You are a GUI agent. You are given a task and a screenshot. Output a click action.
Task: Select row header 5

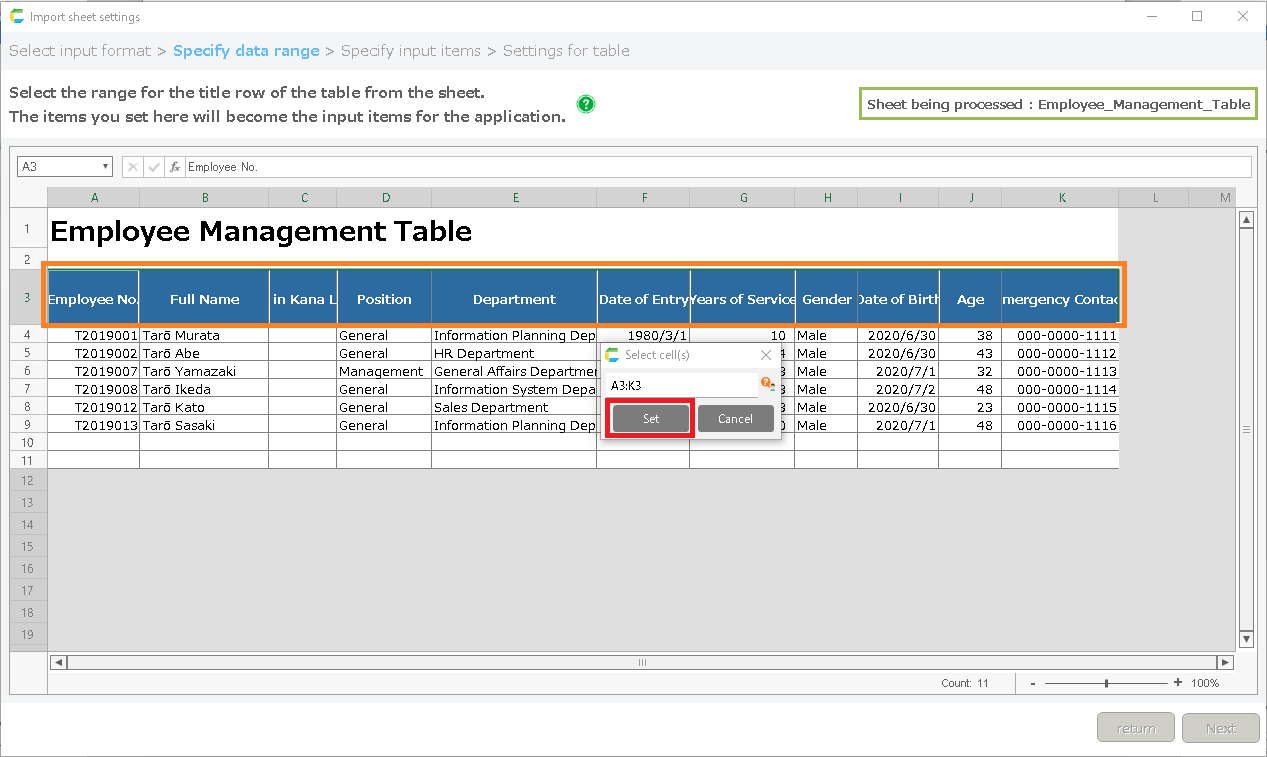click(x=28, y=353)
